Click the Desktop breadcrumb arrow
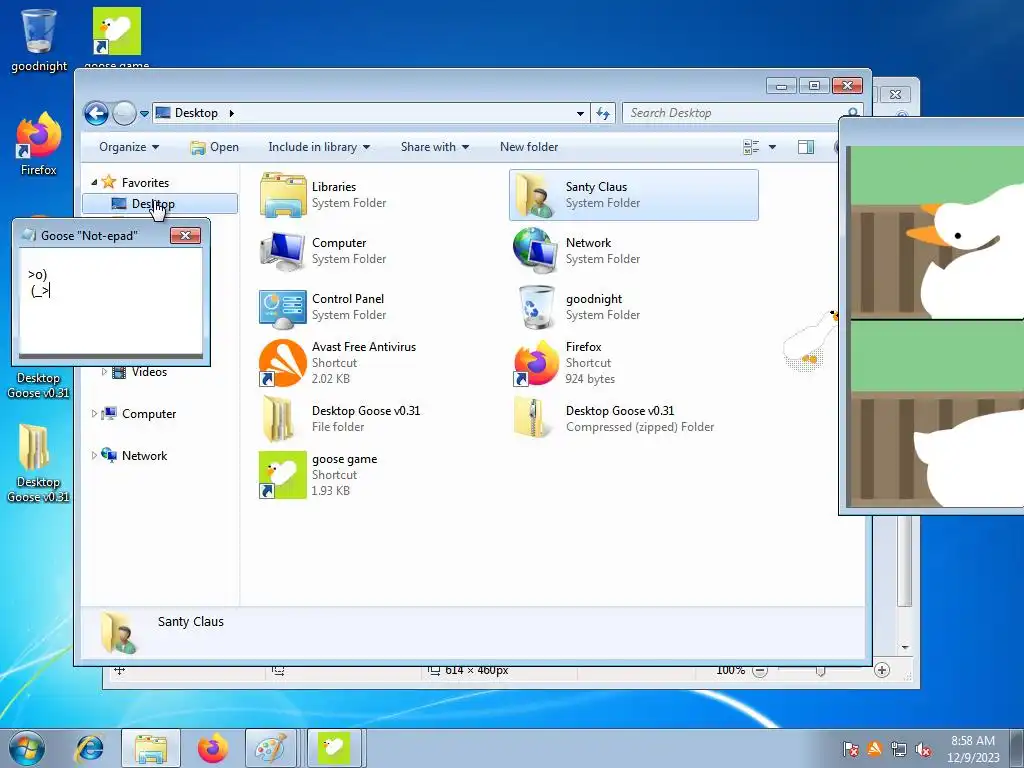1024x768 pixels. [x=231, y=113]
